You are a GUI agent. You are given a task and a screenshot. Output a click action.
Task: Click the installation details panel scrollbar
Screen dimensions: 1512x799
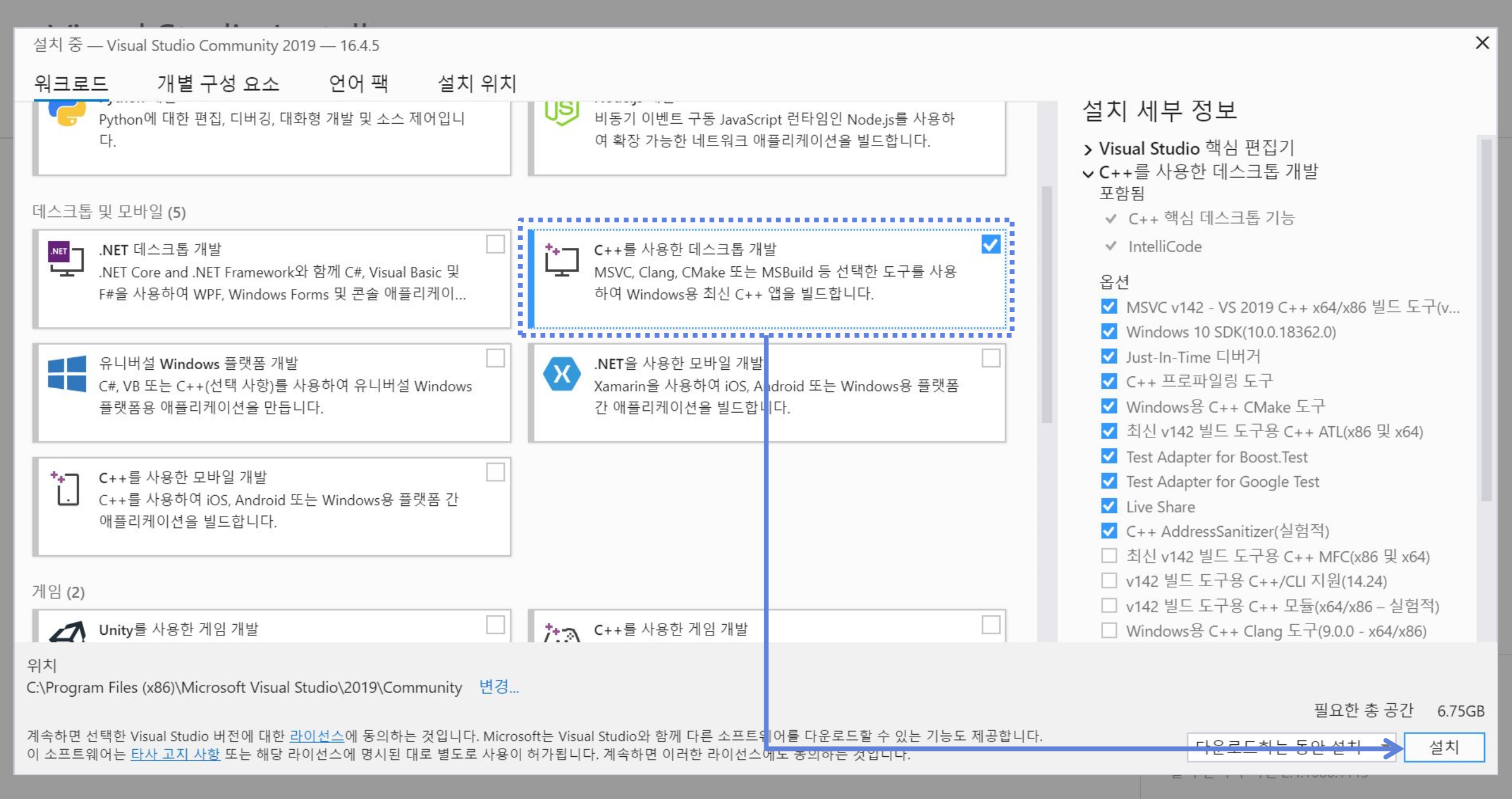1486,321
